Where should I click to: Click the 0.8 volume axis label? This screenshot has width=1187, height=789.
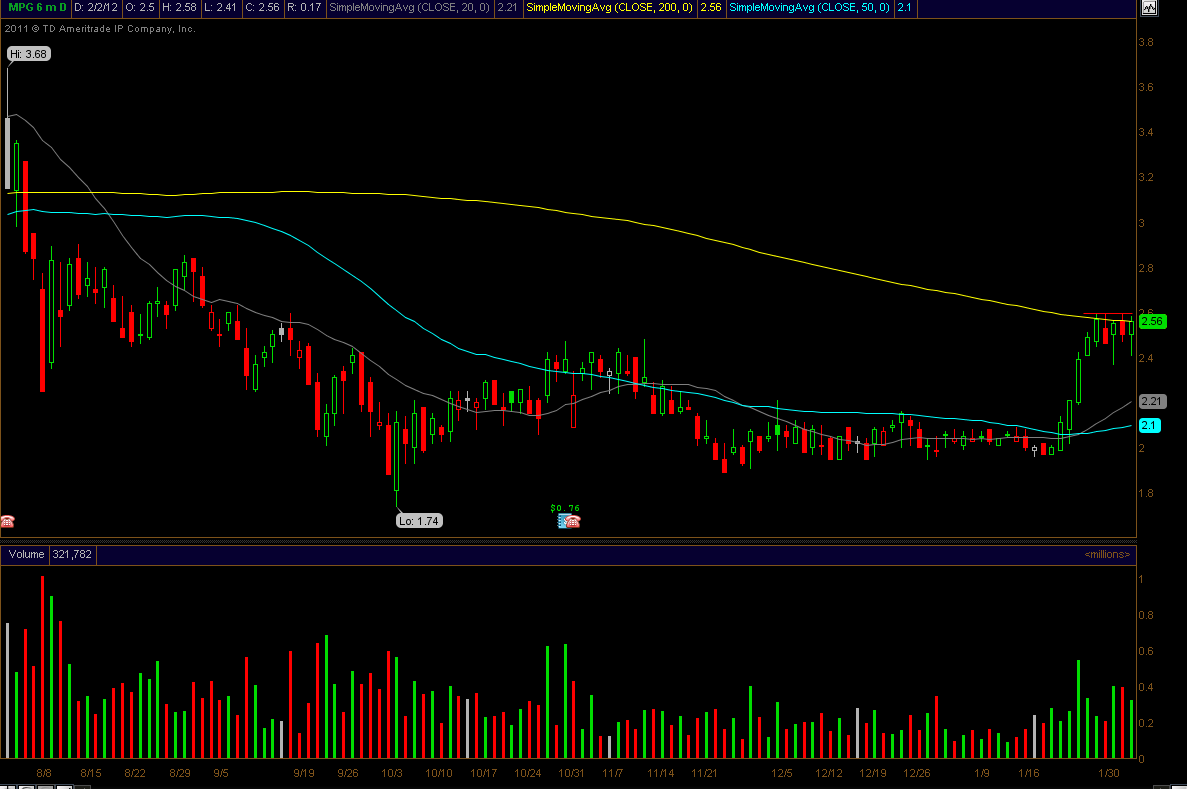coord(1146,615)
